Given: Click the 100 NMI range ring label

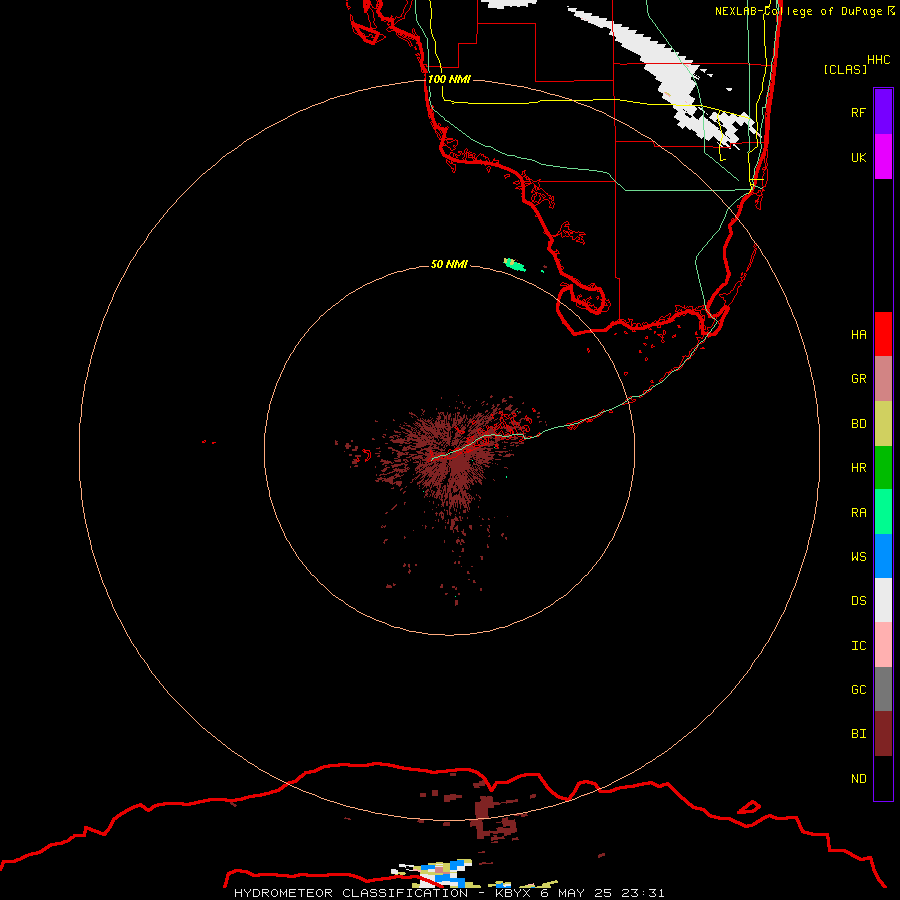Looking at the screenshot, I should pos(449,79).
